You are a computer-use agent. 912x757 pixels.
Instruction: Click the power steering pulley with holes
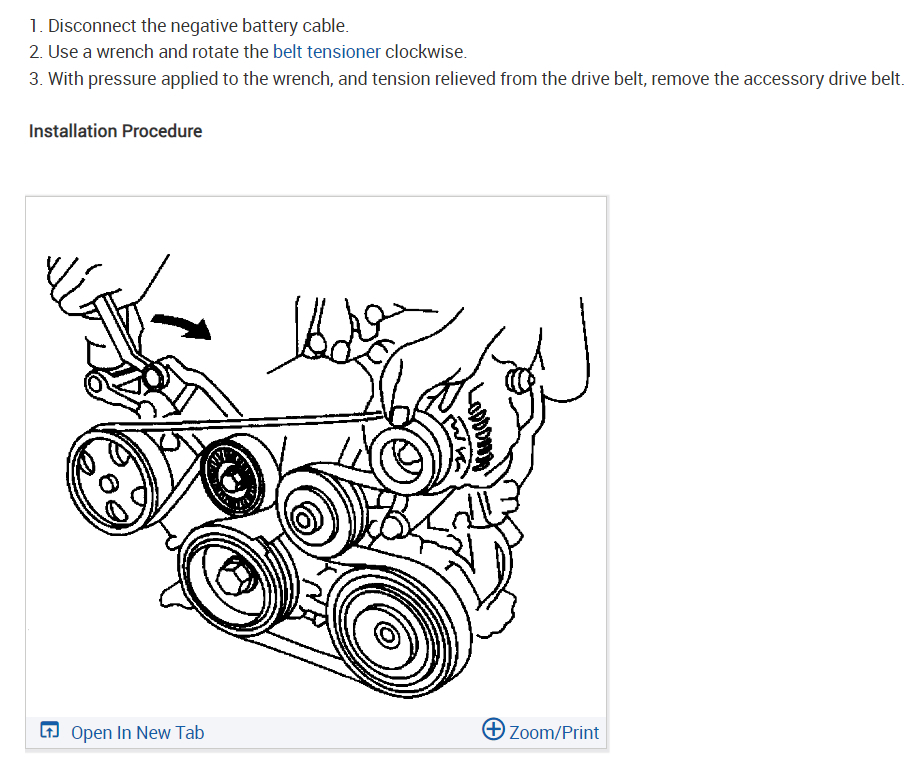coord(111,481)
